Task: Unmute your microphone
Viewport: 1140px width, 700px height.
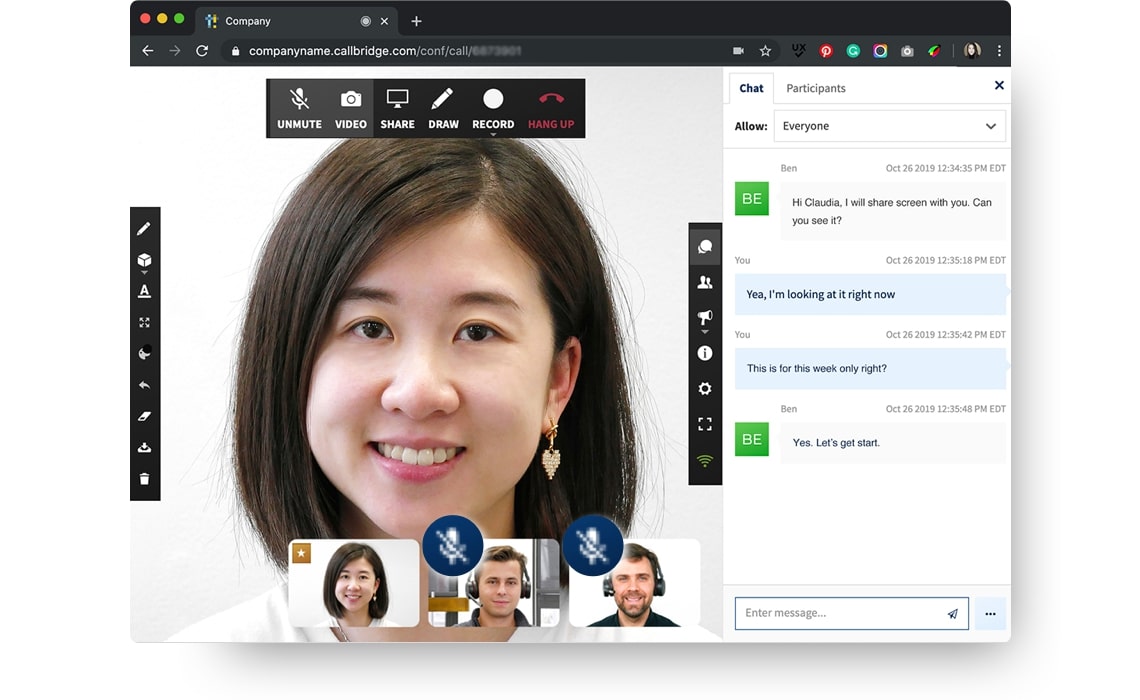Action: tap(298, 107)
